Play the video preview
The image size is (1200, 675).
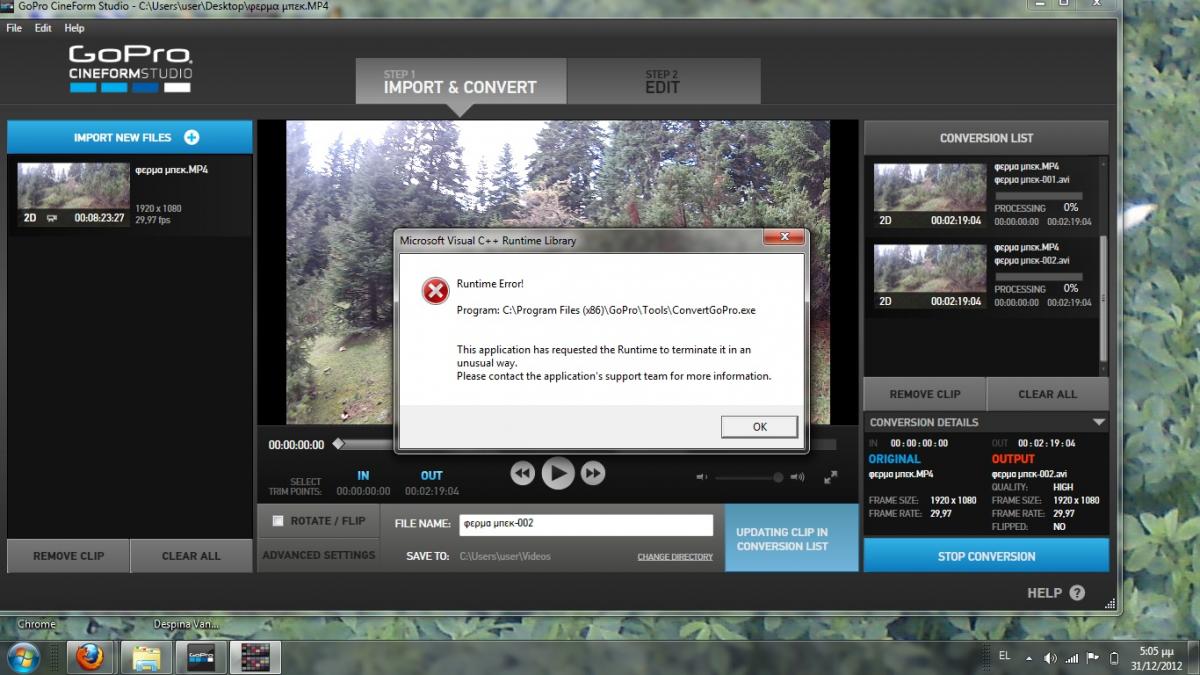(x=558, y=473)
